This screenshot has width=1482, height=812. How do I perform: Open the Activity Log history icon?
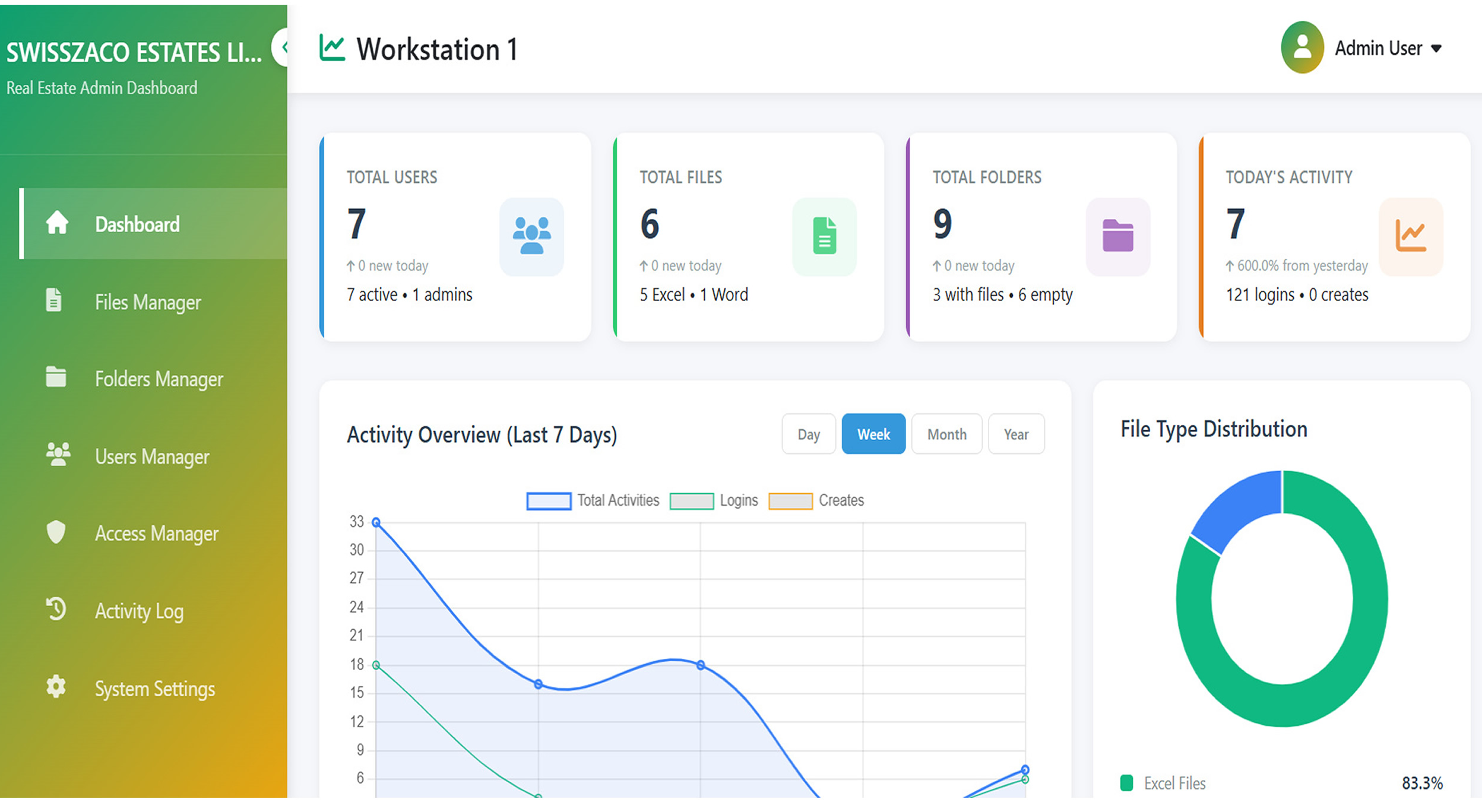[x=55, y=610]
